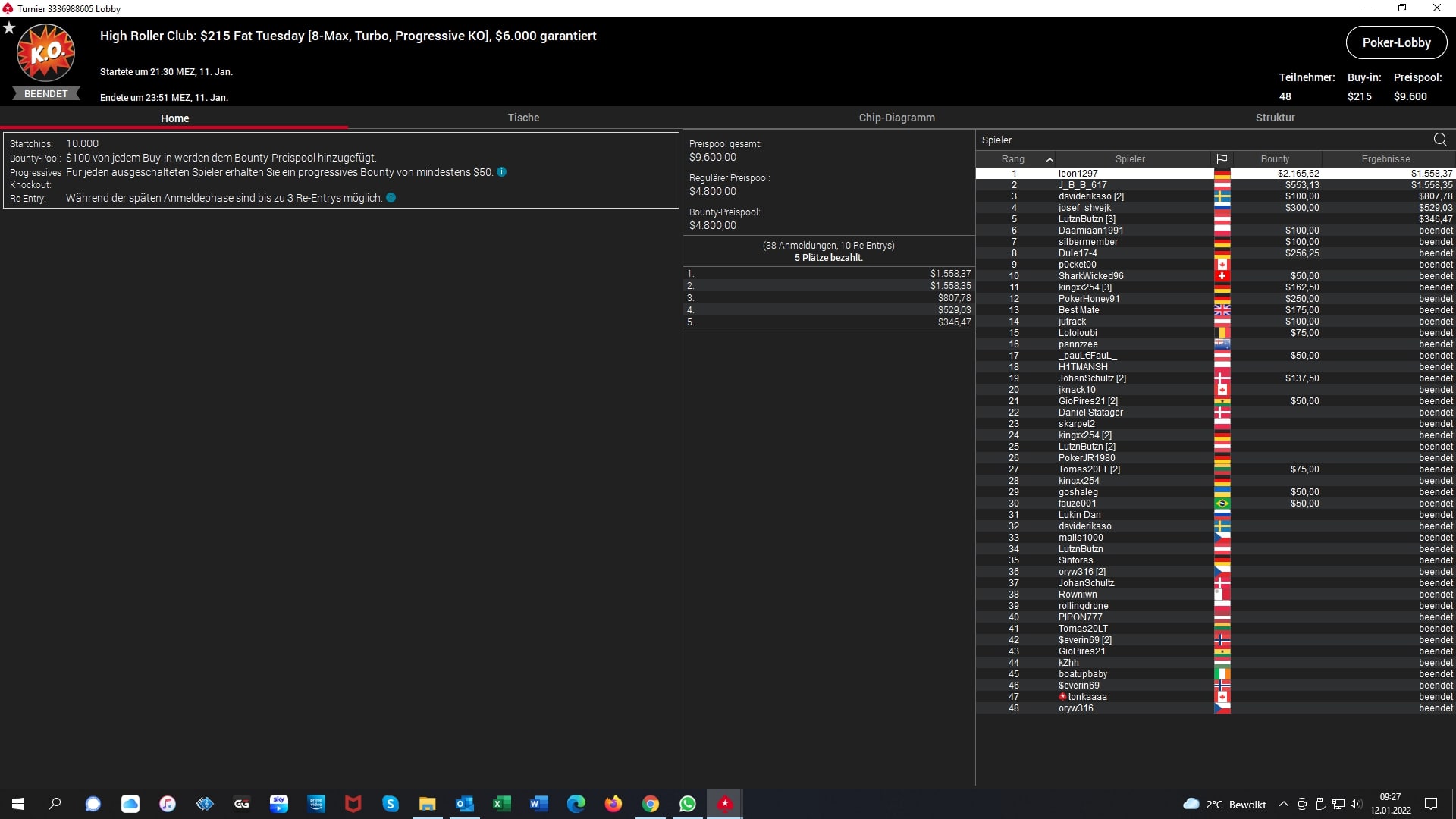Screen dimensions: 1456x819
Task: Open WhatsApp from the taskbar
Action: tap(688, 804)
